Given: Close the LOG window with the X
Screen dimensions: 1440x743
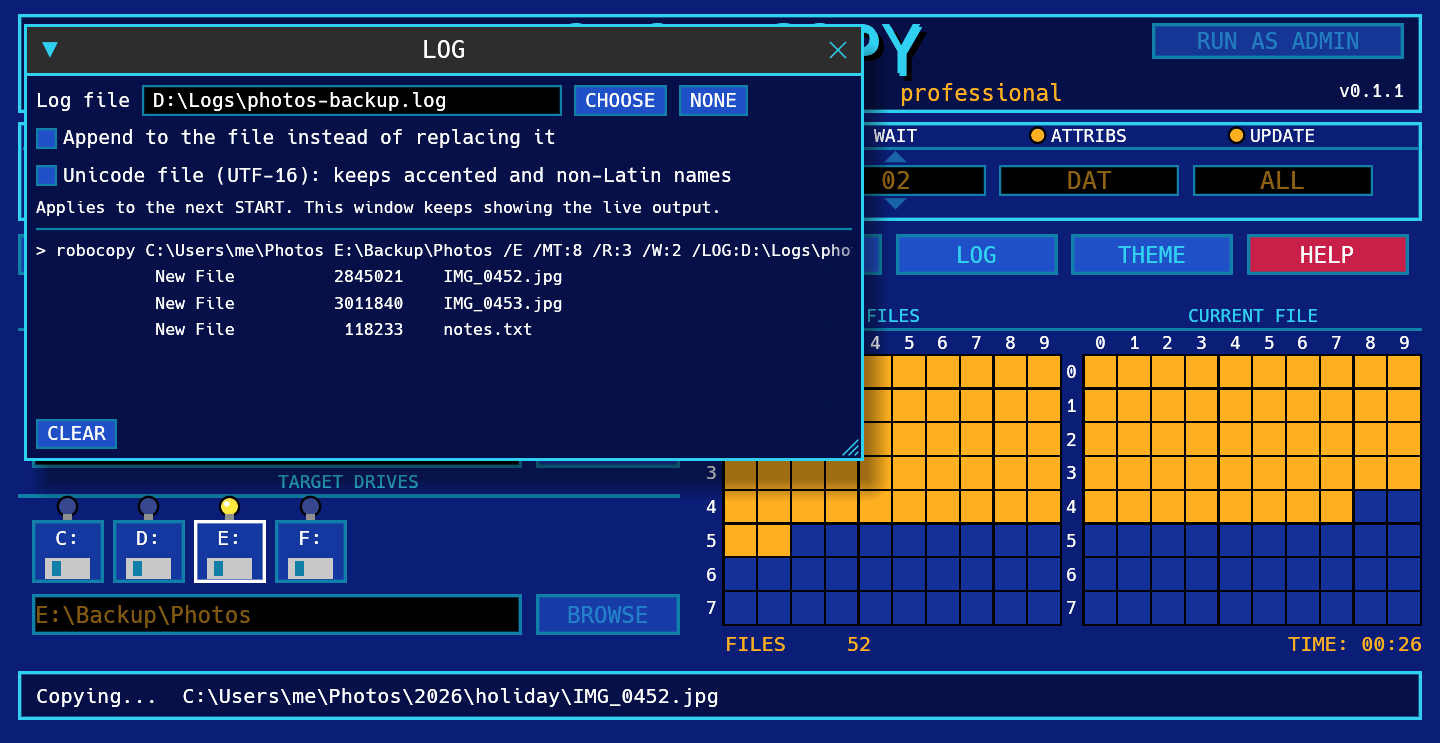Looking at the screenshot, I should click(x=838, y=50).
